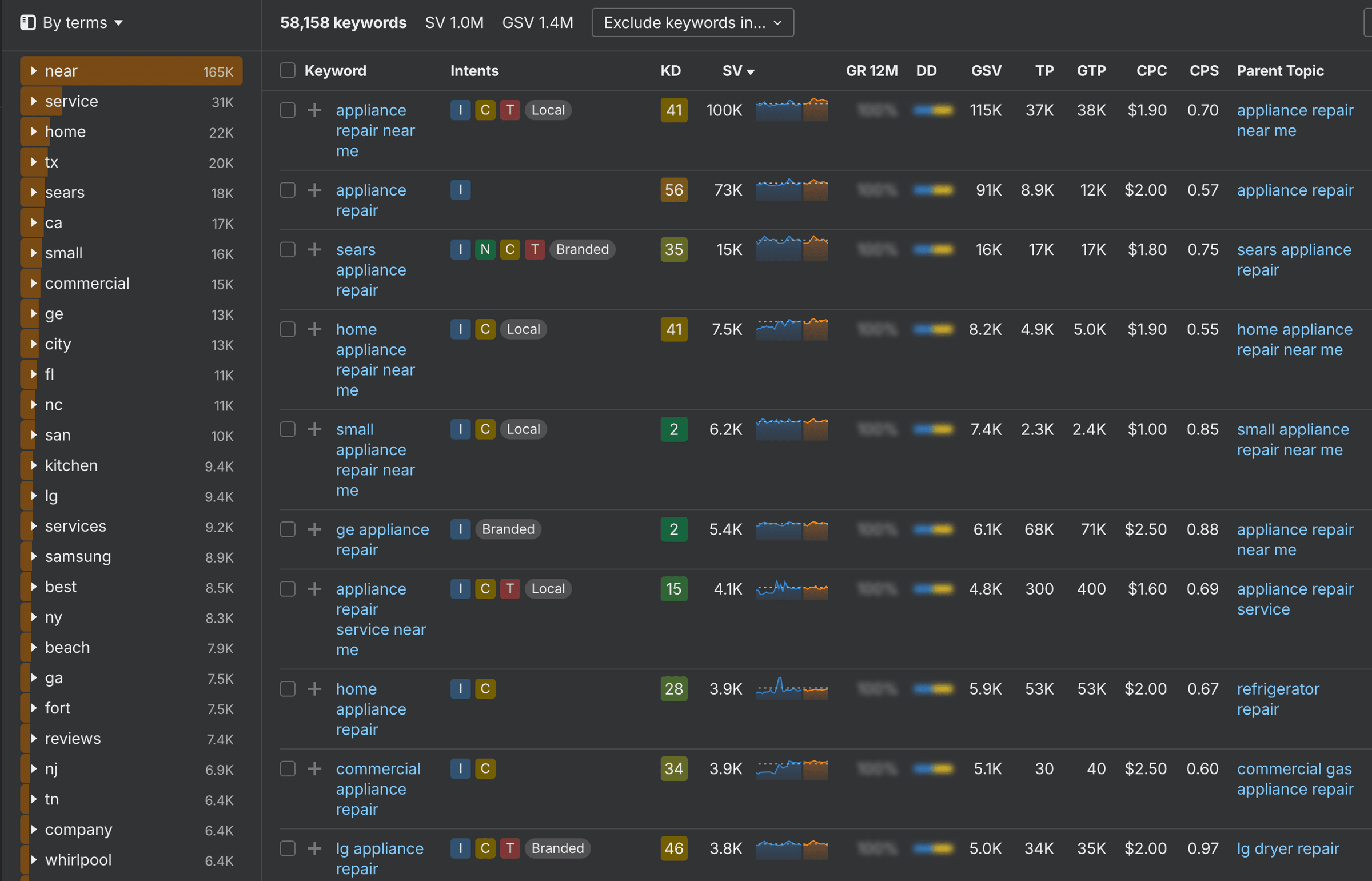
Task: Select the lg appliance repair row checkbox
Action: click(288, 848)
